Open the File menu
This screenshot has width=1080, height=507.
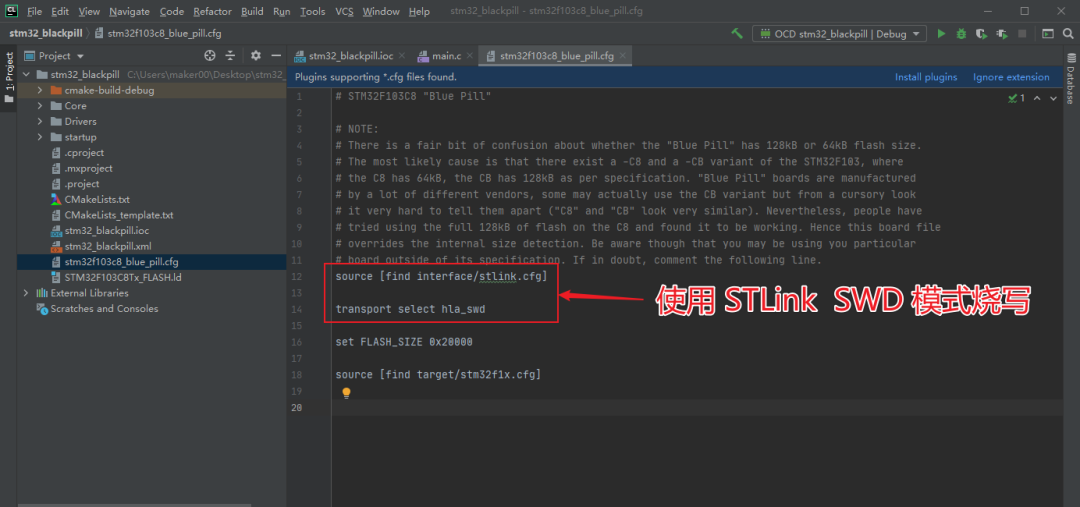34,12
